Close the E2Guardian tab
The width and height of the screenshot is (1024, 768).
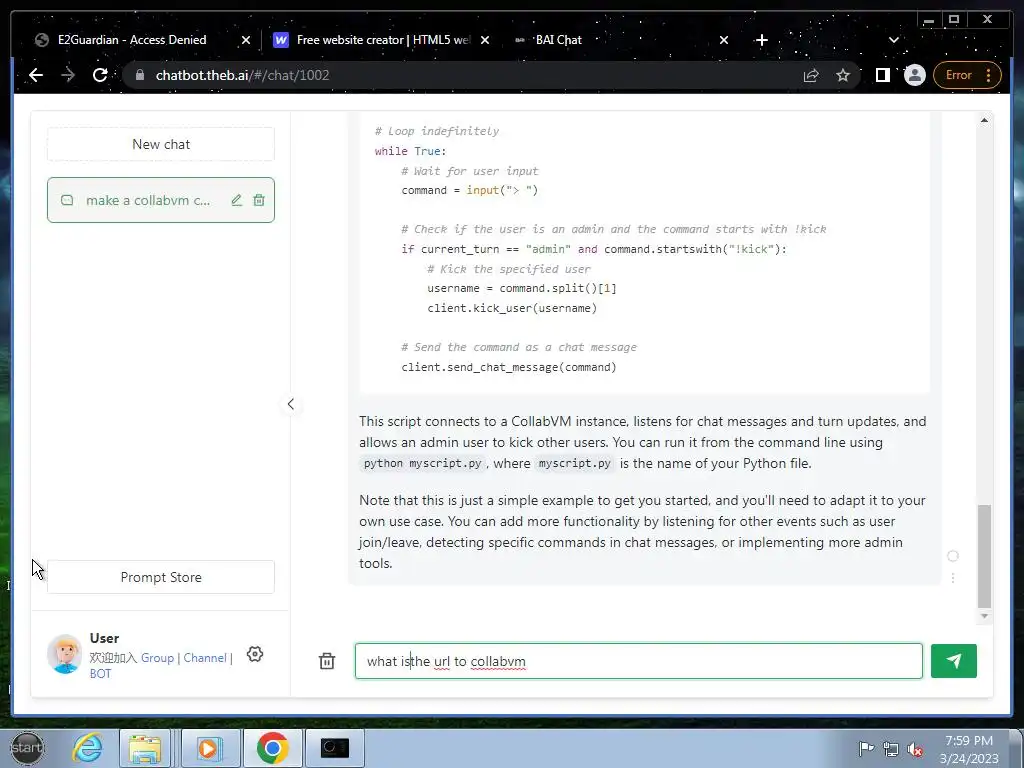[246, 40]
